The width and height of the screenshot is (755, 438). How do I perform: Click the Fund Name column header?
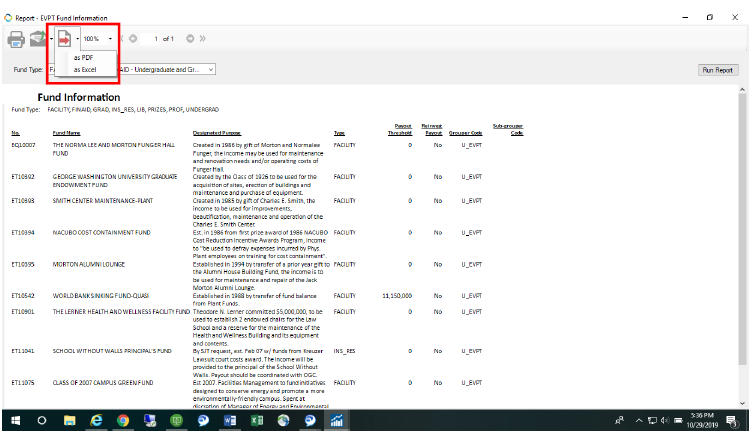click(x=67, y=133)
